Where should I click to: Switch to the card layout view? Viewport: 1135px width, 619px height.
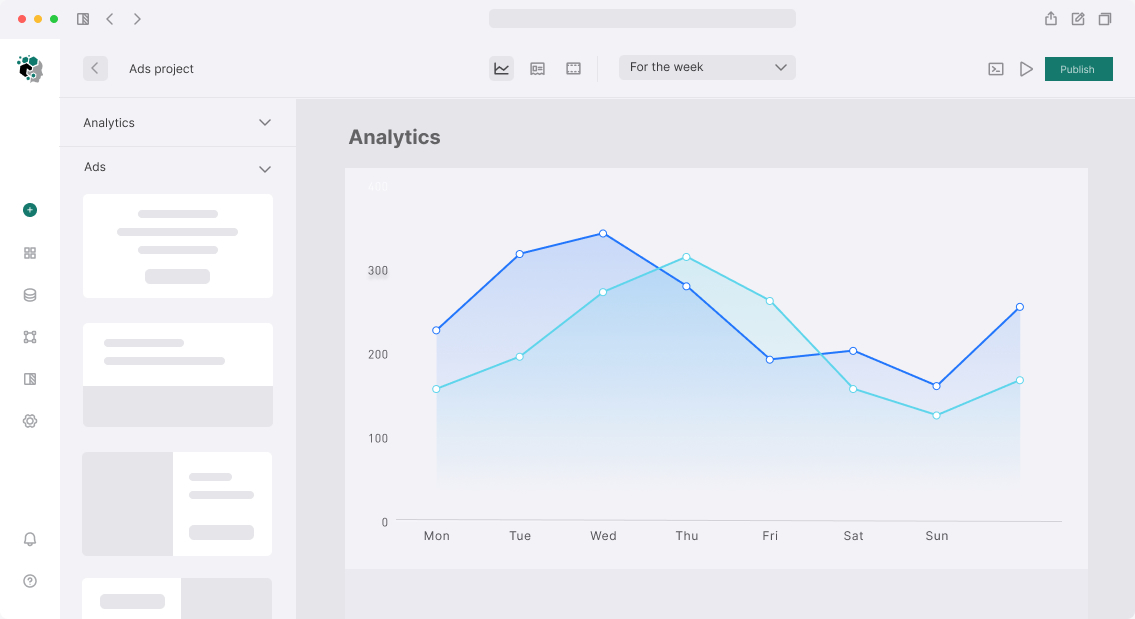point(537,68)
